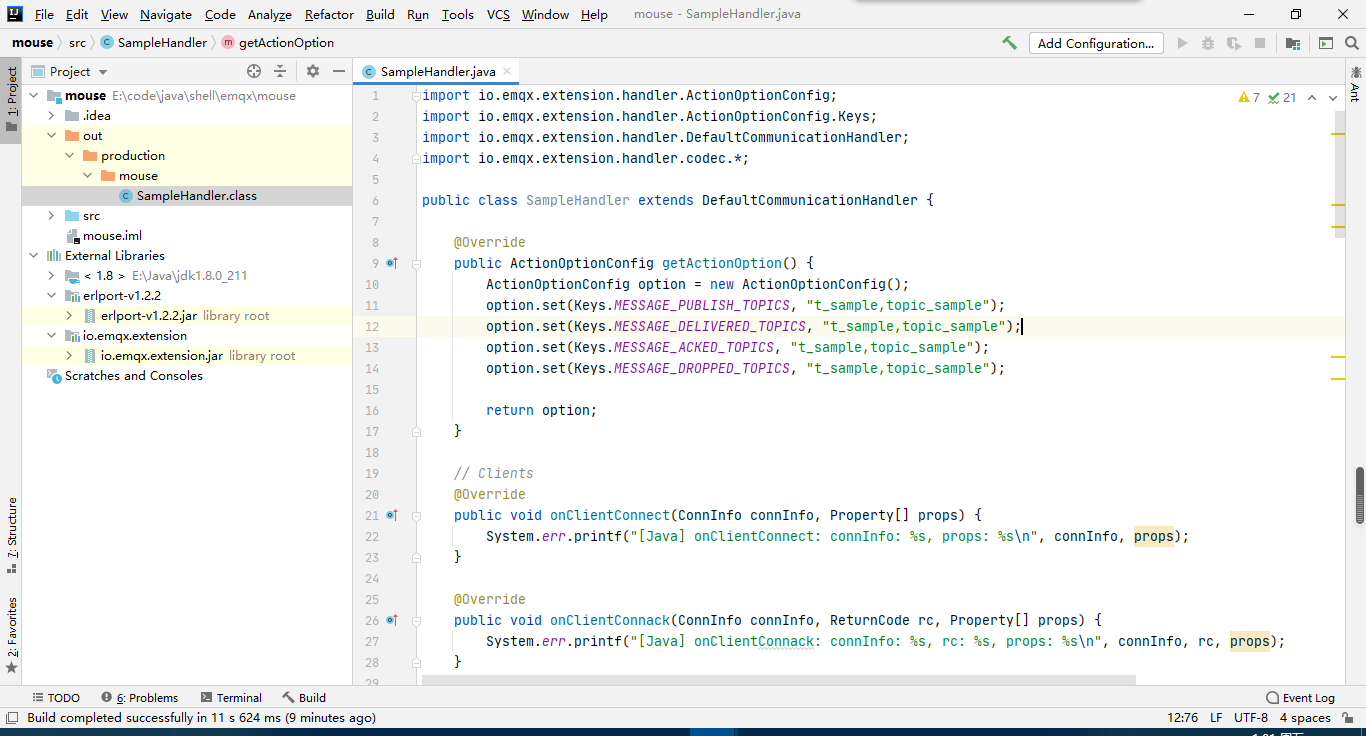Open the VCS menu
This screenshot has height=736, width=1366.
point(498,14)
